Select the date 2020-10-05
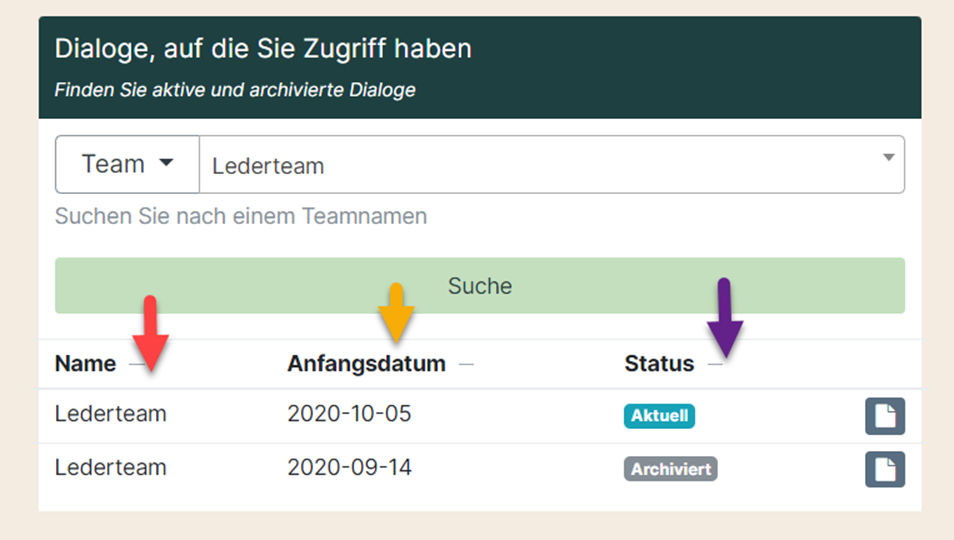954x540 pixels. [x=349, y=414]
